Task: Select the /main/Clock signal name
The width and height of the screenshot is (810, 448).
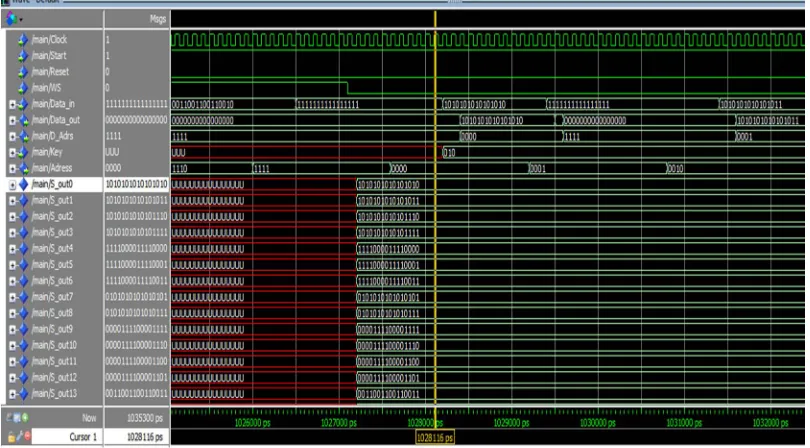Action: pos(49,40)
